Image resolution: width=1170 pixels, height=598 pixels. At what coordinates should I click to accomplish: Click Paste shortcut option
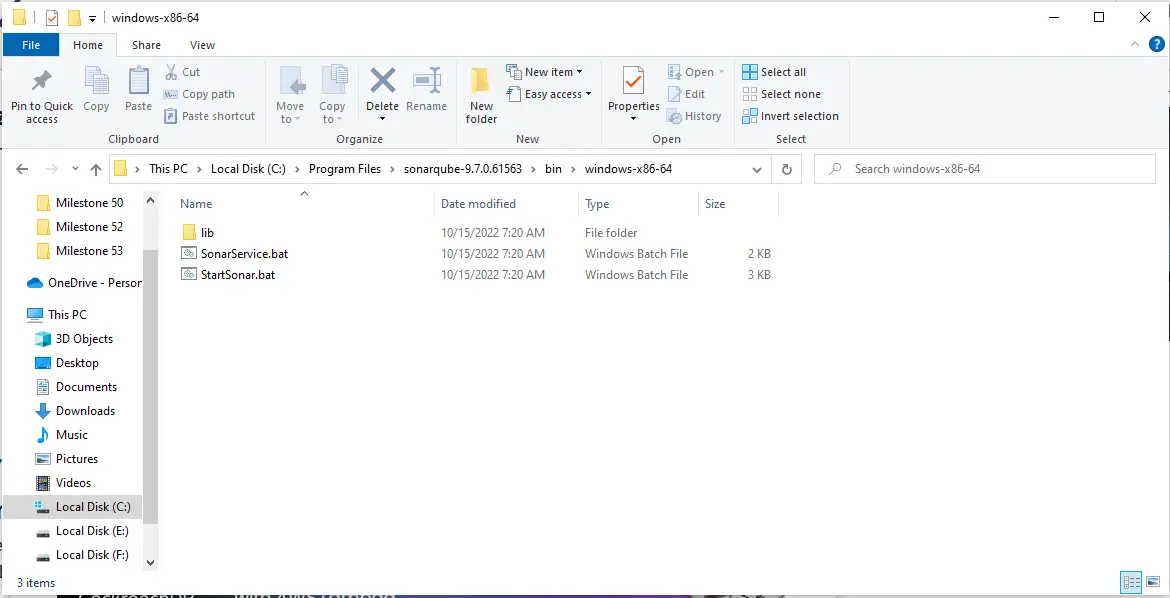pos(210,116)
